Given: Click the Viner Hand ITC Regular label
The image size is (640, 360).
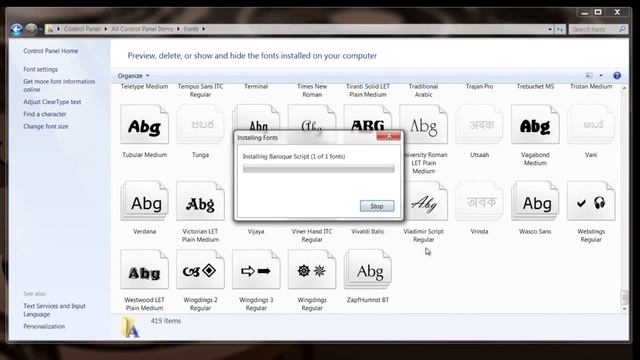Looking at the screenshot, I should (x=312, y=236).
